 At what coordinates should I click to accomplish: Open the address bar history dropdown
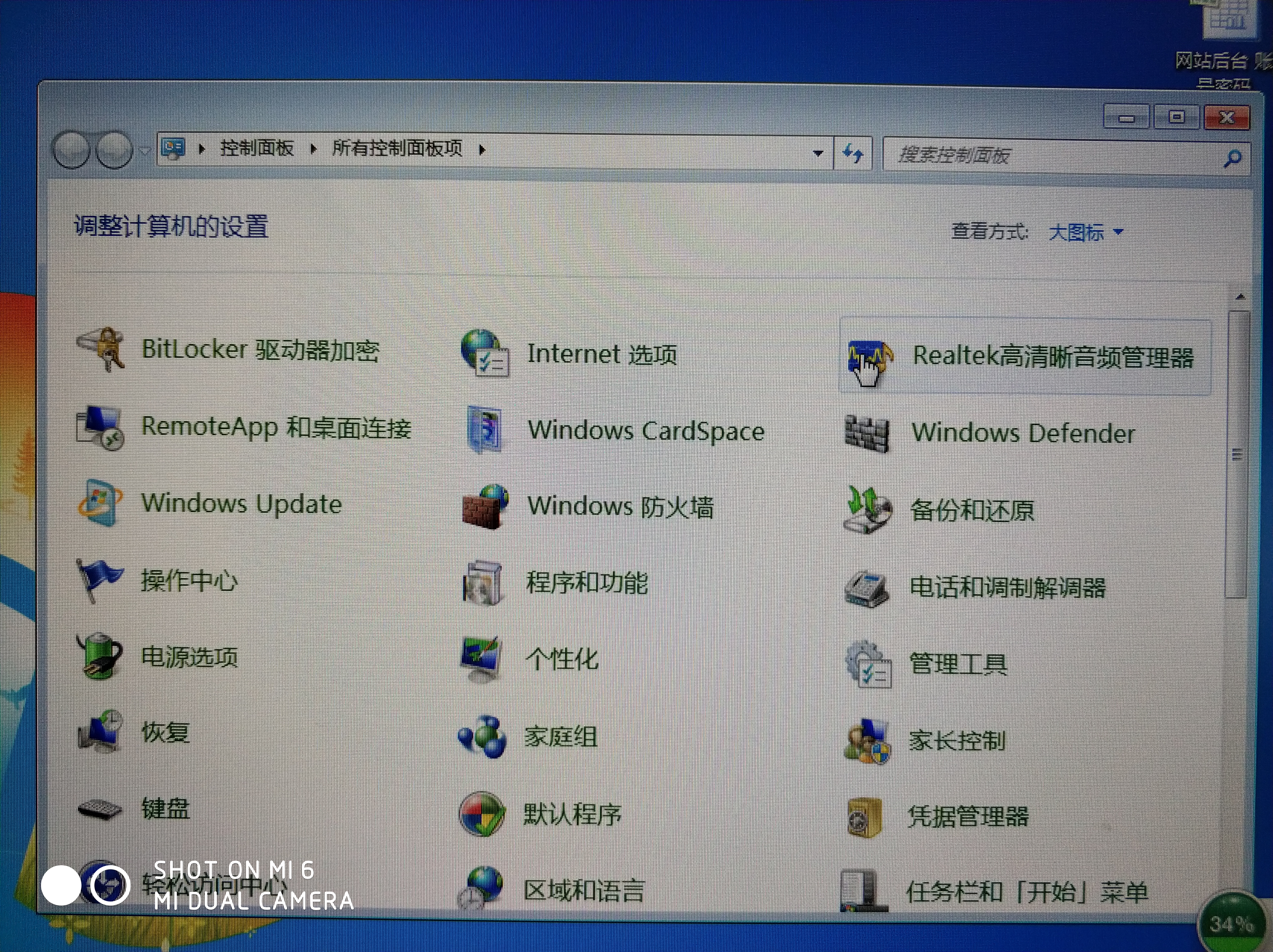pos(818,153)
